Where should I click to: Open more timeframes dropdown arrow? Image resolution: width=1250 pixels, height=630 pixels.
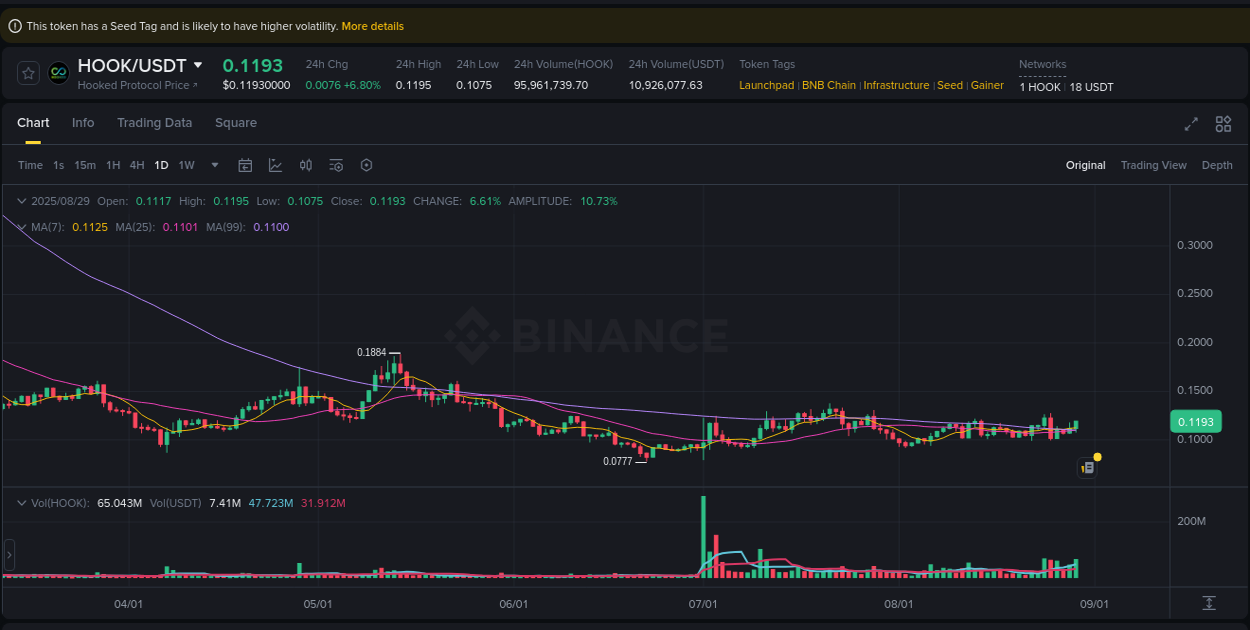(x=213, y=164)
